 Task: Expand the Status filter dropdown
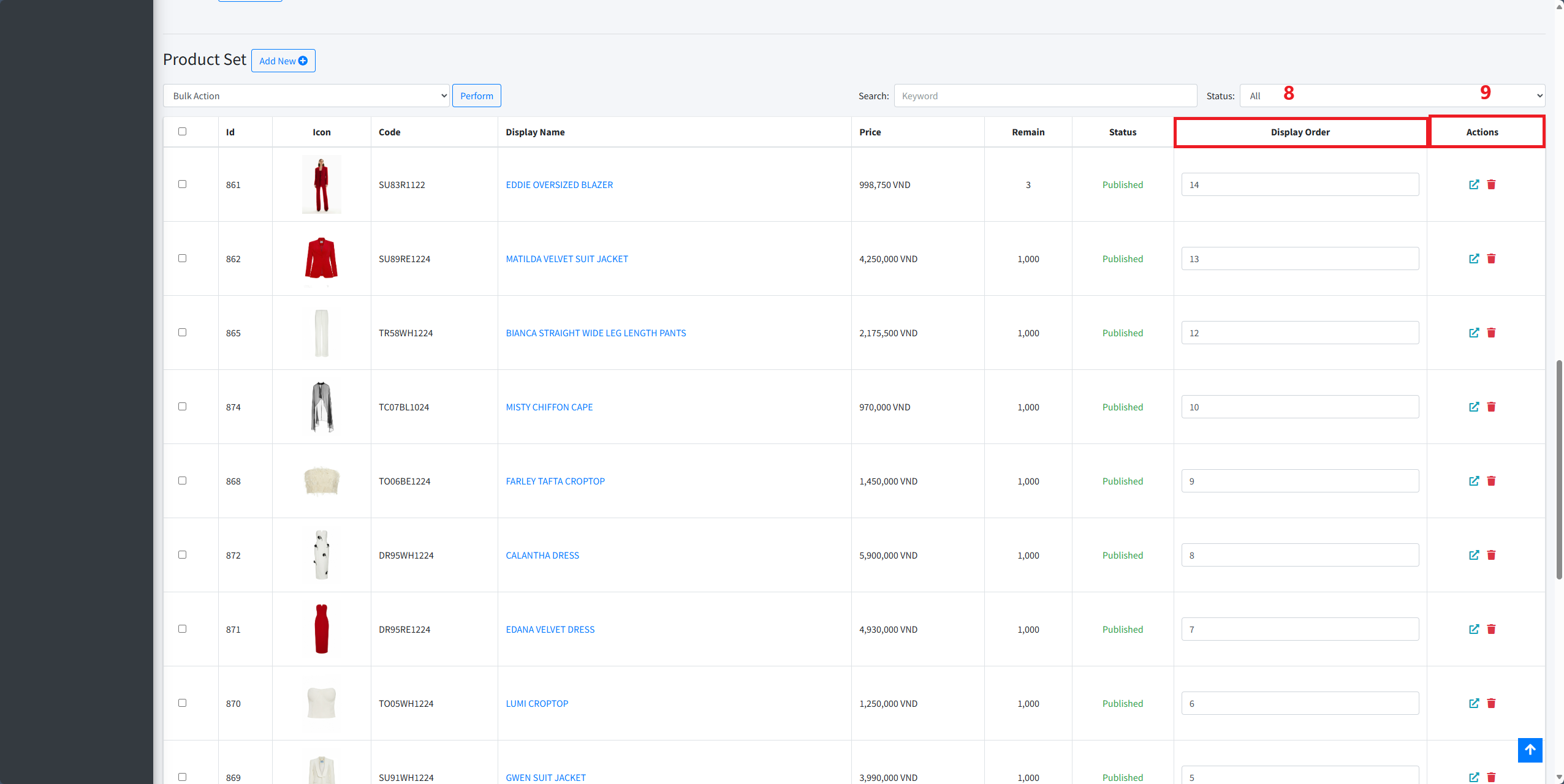(x=1392, y=96)
